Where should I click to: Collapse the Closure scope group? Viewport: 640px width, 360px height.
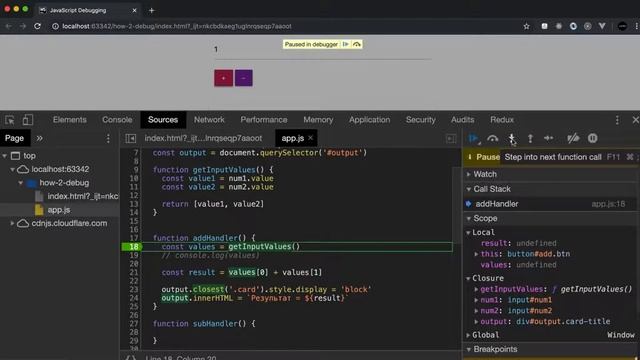pyautogui.click(x=469, y=278)
